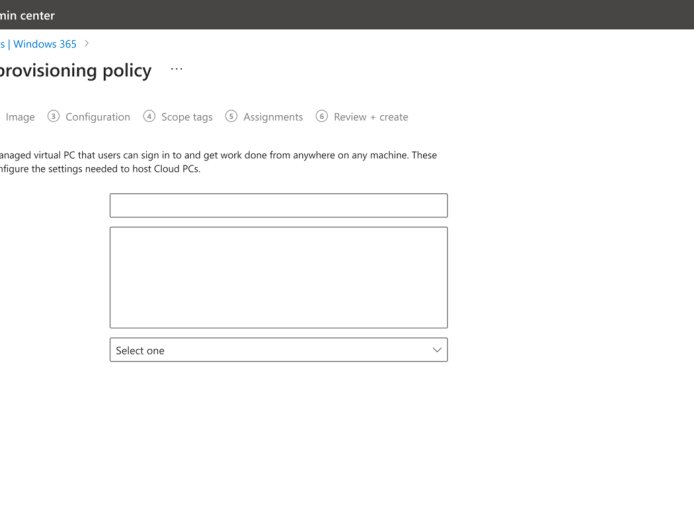The height and width of the screenshot is (532, 694).
Task: Click the breadcrumb chevron after Windows 365
Action: click(x=87, y=44)
